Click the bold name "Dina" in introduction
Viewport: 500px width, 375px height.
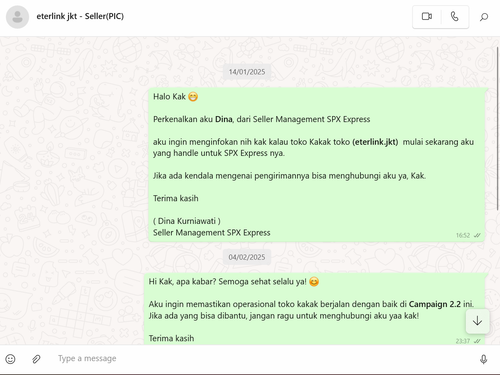click(x=224, y=119)
